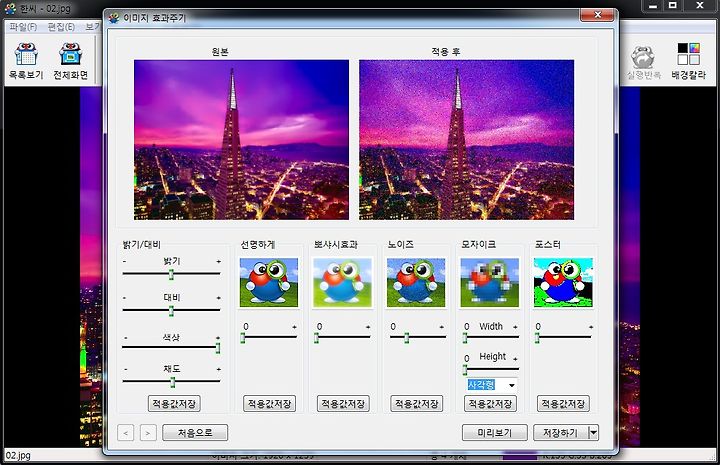Open the 목록보기 list view icon
720x465 pixels.
(x=26, y=61)
